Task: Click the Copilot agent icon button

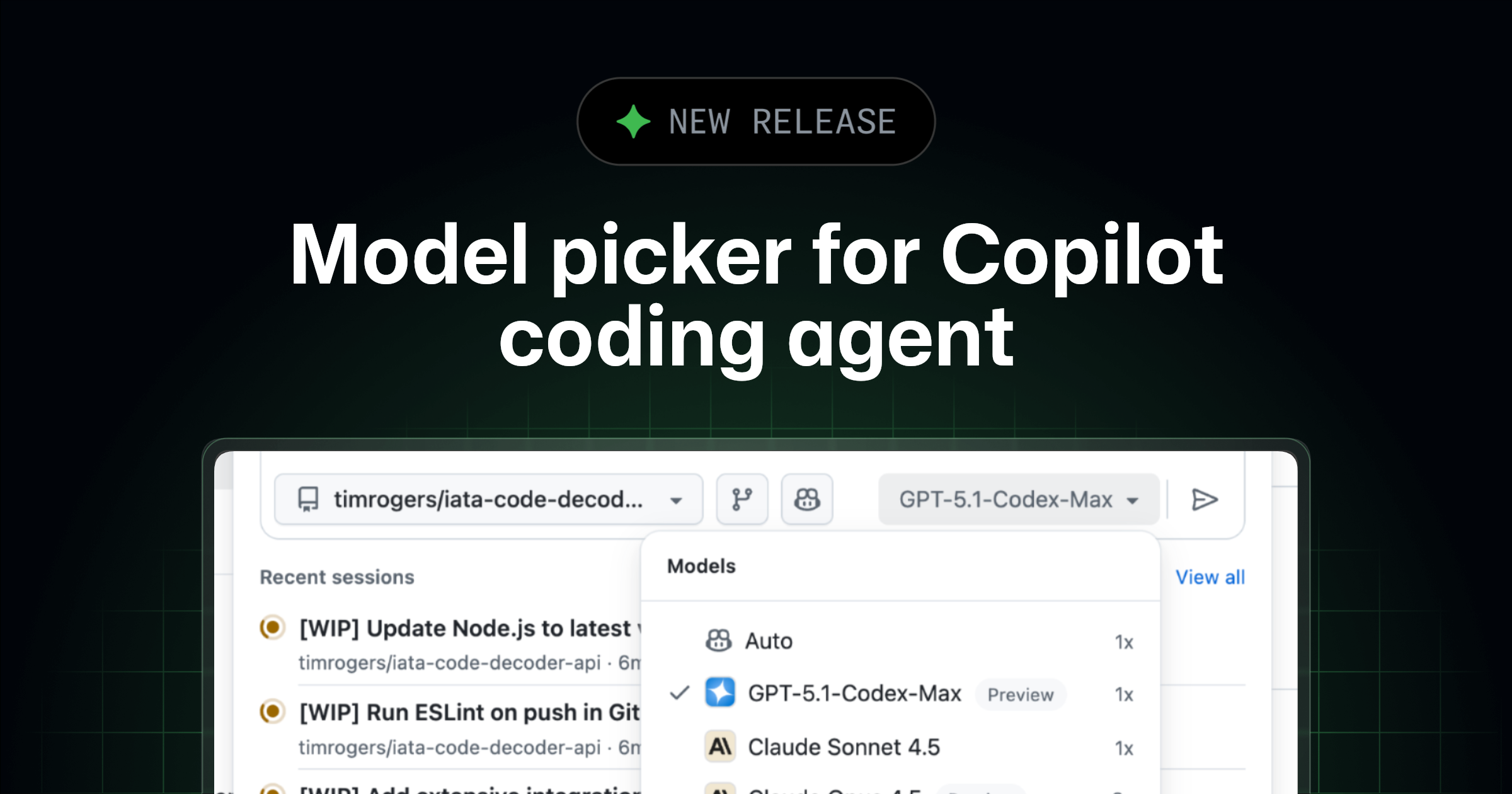Action: point(807,500)
